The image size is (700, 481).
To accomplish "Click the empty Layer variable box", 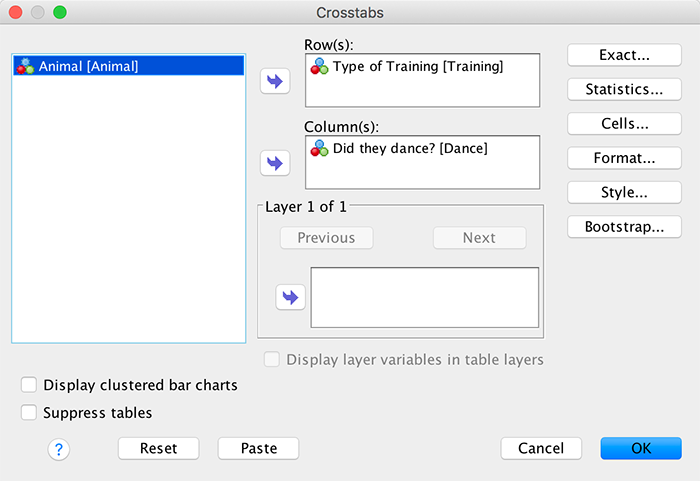I will [x=425, y=297].
